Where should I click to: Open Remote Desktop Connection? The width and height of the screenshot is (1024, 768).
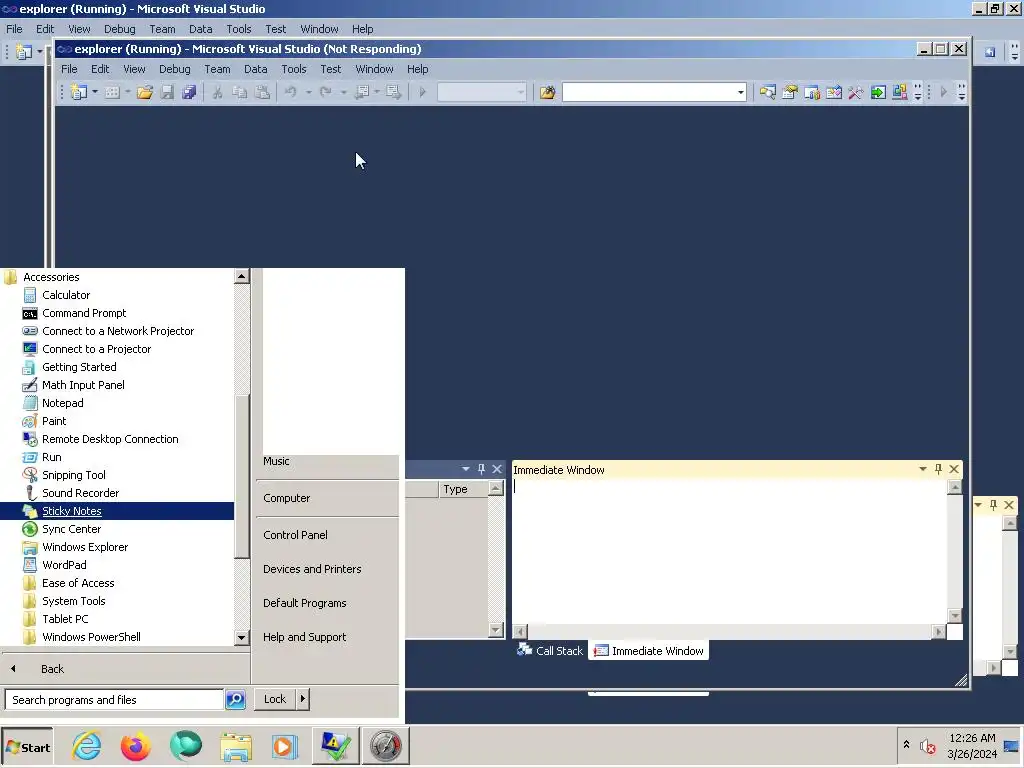(110, 440)
